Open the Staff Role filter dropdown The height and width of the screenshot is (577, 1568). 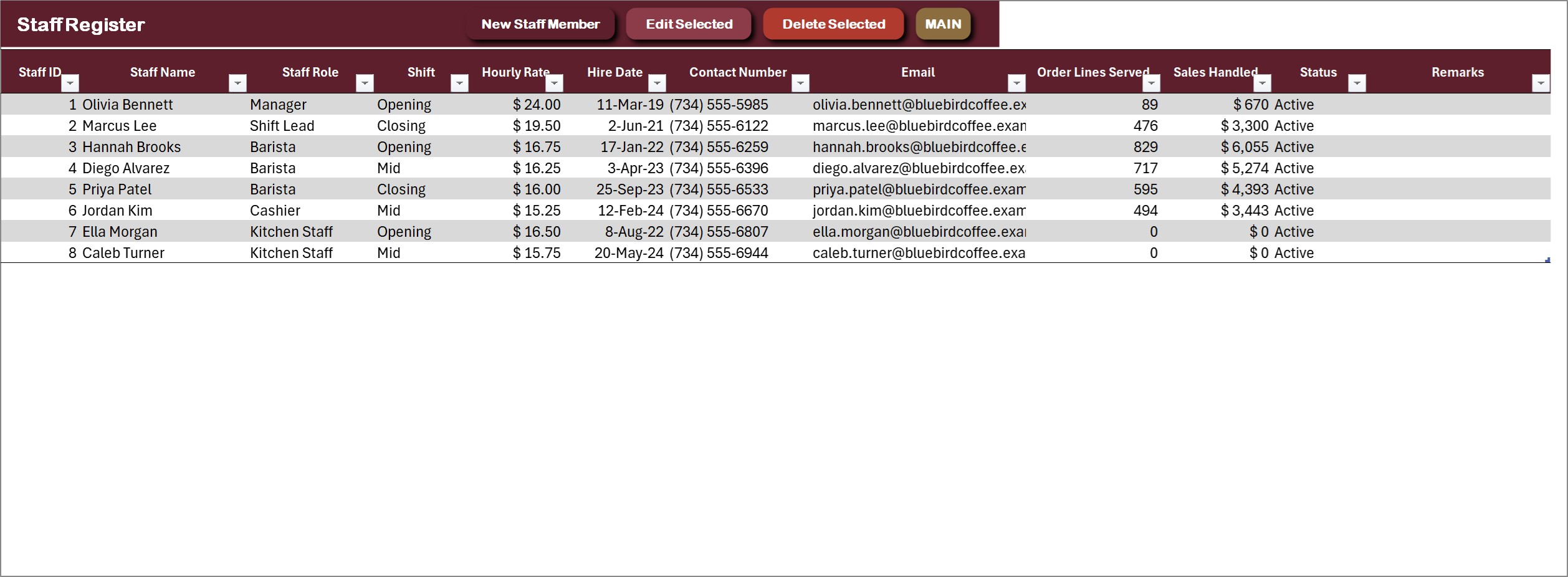365,83
